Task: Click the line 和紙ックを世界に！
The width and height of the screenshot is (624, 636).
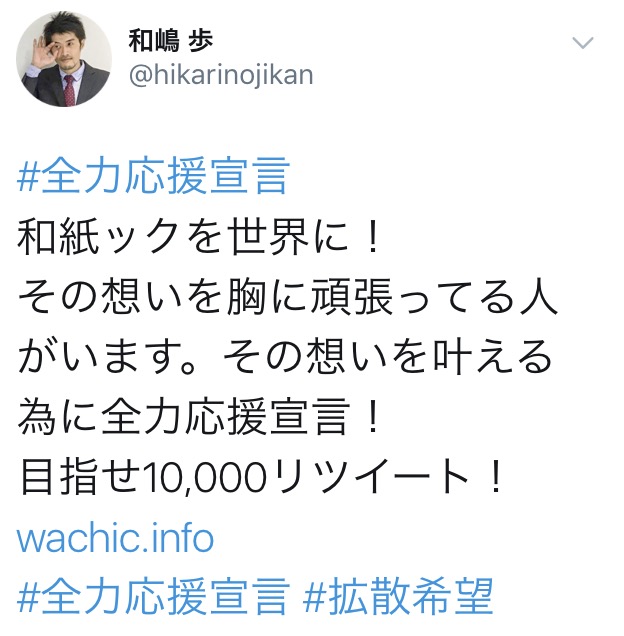Action: coord(199,237)
